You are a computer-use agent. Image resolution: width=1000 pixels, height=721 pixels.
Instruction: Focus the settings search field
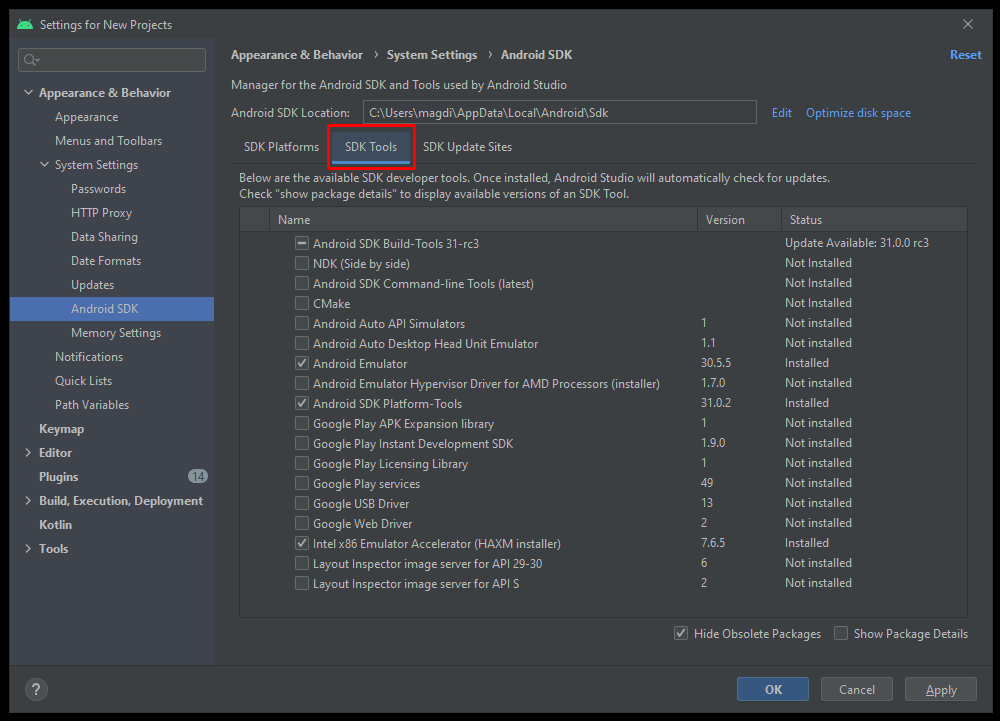tap(112, 60)
